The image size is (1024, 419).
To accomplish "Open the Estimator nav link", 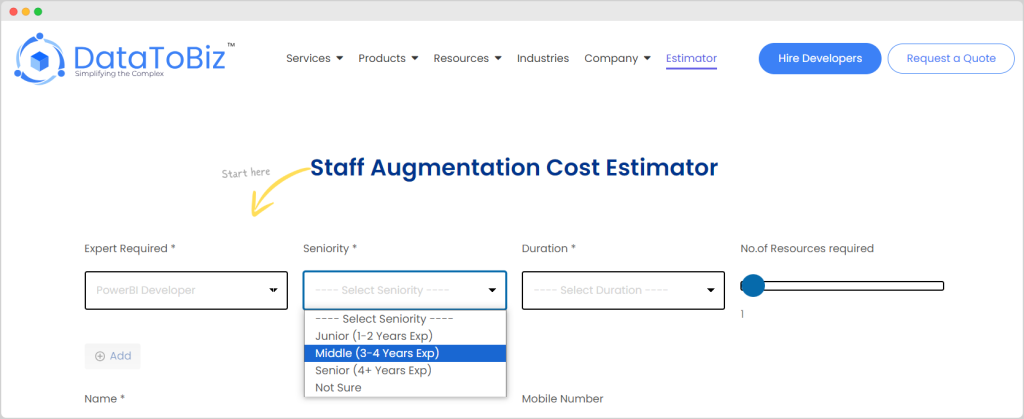I will (x=691, y=58).
